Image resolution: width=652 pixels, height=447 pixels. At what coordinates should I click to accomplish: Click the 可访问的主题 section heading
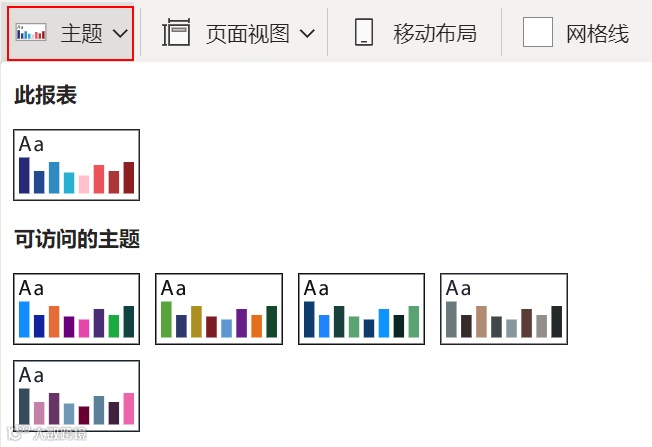pos(77,239)
